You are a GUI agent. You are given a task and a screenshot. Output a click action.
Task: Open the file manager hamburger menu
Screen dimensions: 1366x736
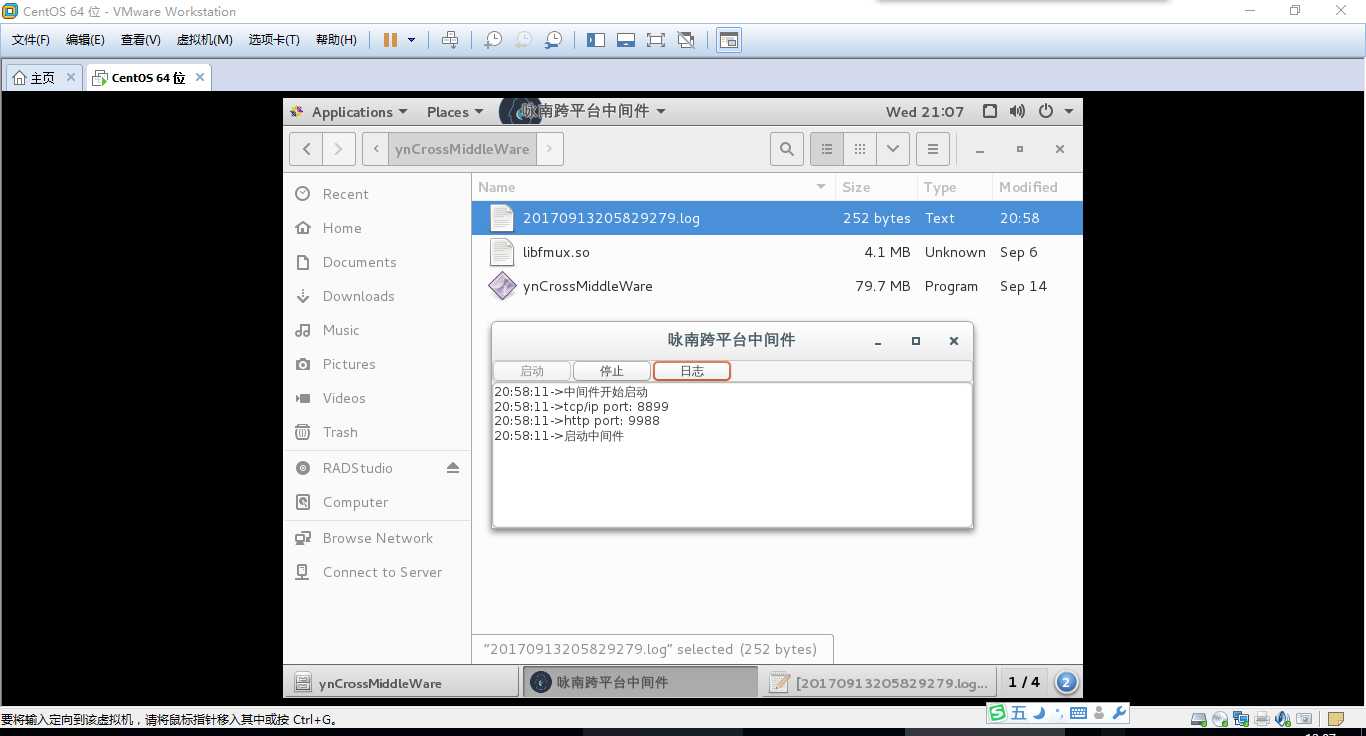(932, 149)
